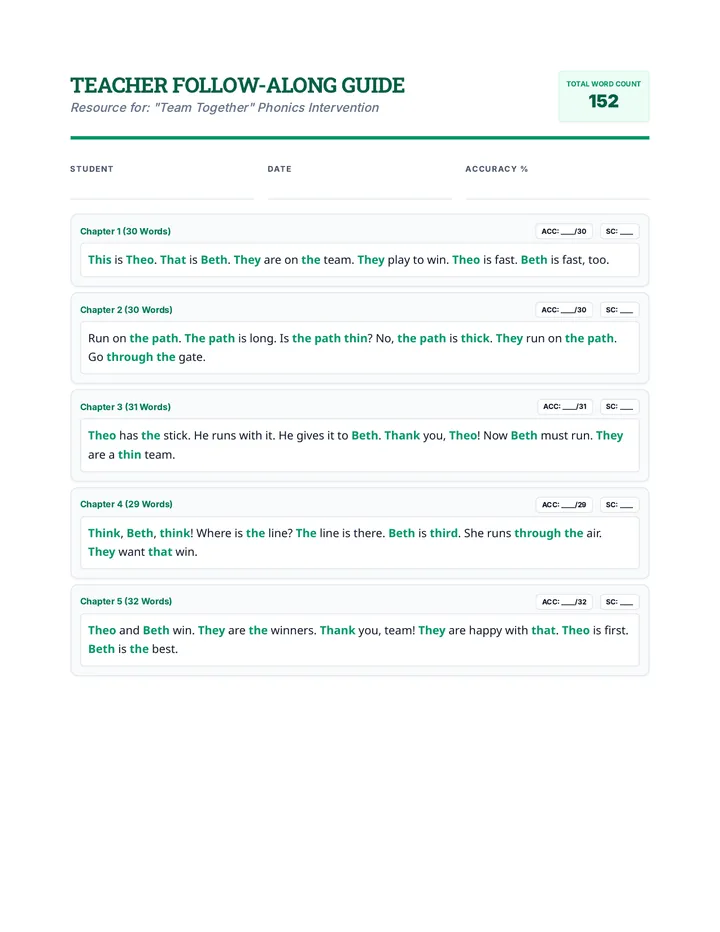Click the Chapter 1 ACC /30 field
This screenshot has height=932, width=720.
(x=564, y=231)
